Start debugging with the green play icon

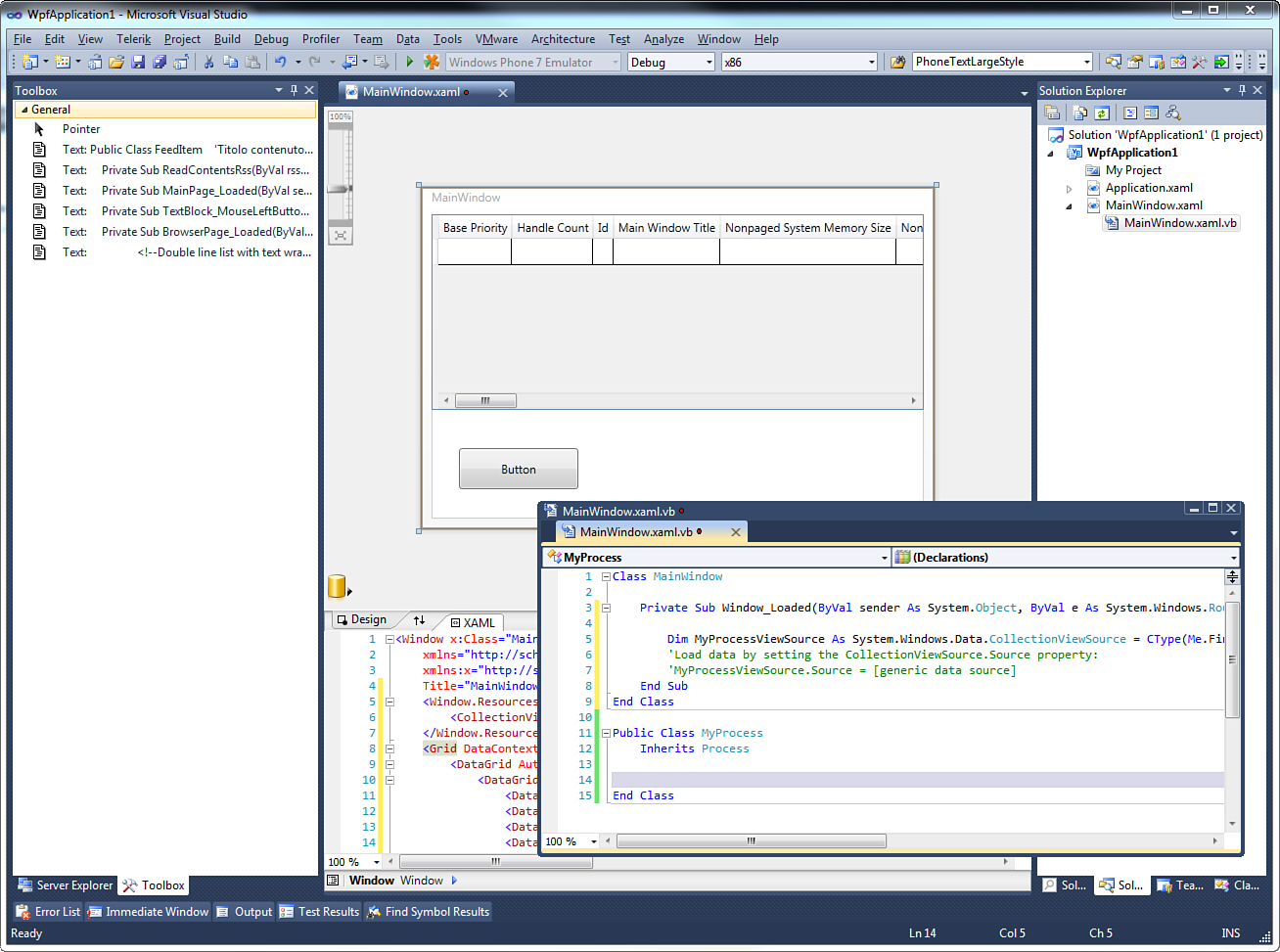tap(410, 62)
